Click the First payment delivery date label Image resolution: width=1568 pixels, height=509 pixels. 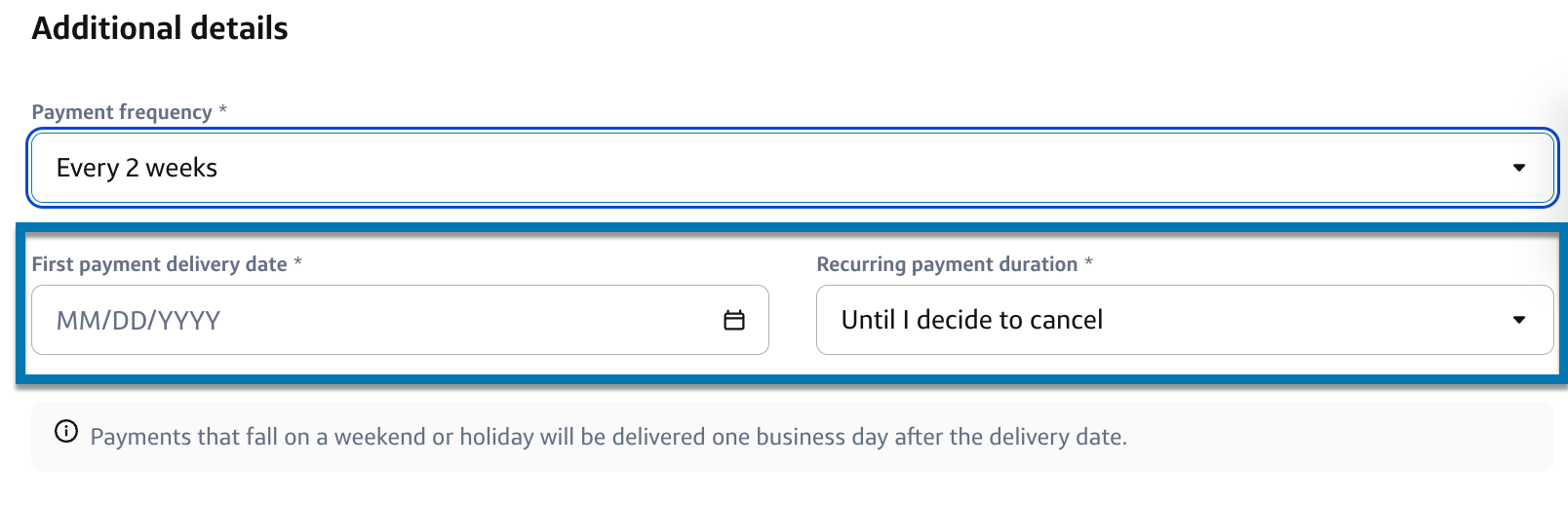[x=159, y=264]
